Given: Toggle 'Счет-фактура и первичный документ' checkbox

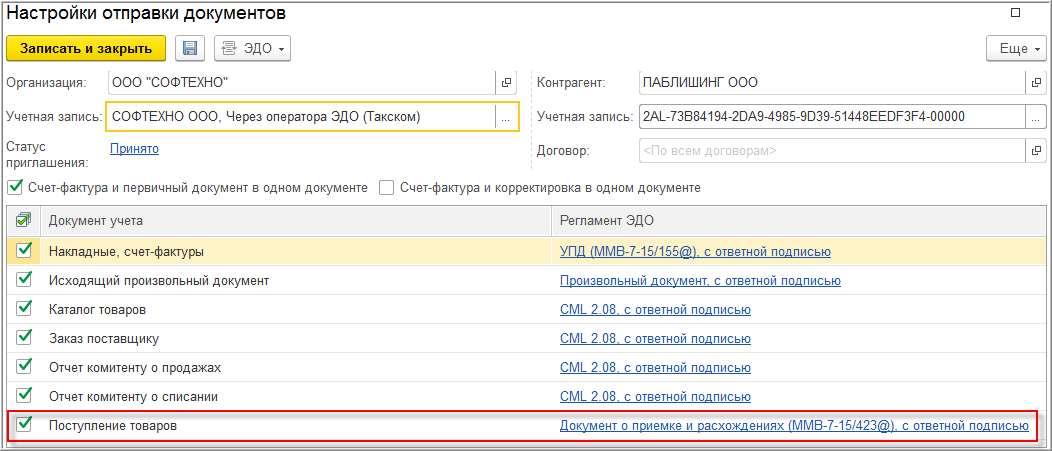Looking at the screenshot, I should (14, 187).
